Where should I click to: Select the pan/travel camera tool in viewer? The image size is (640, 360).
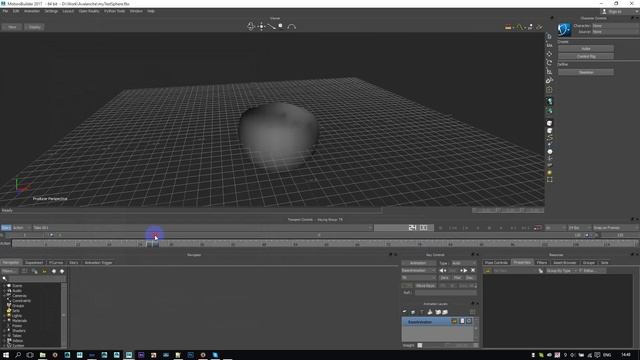pos(261,27)
